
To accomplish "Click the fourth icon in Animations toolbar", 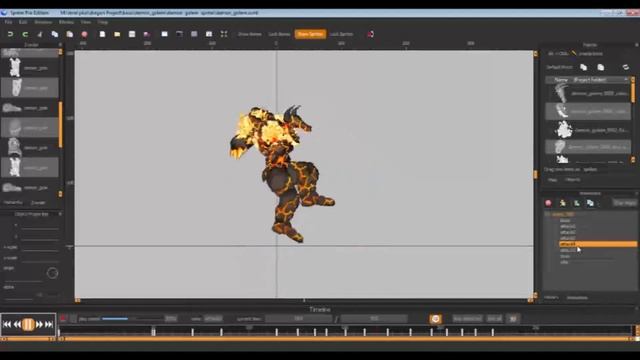I will tap(590, 203).
